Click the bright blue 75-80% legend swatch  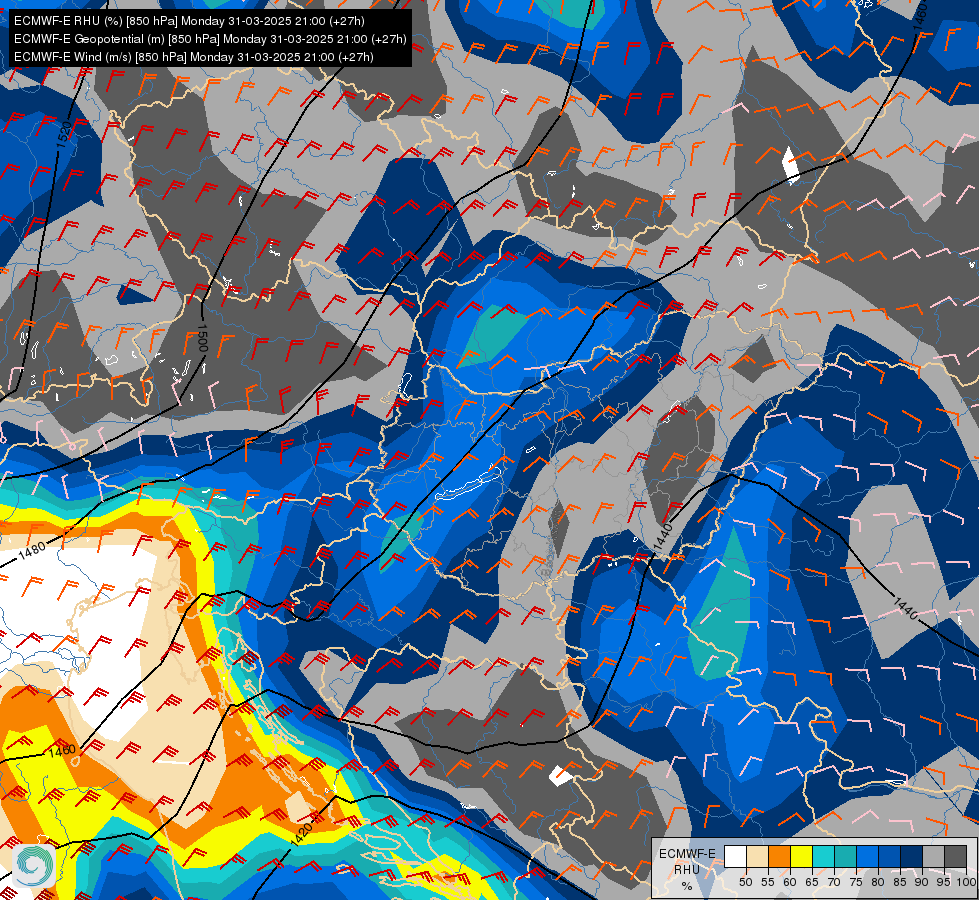click(x=867, y=856)
